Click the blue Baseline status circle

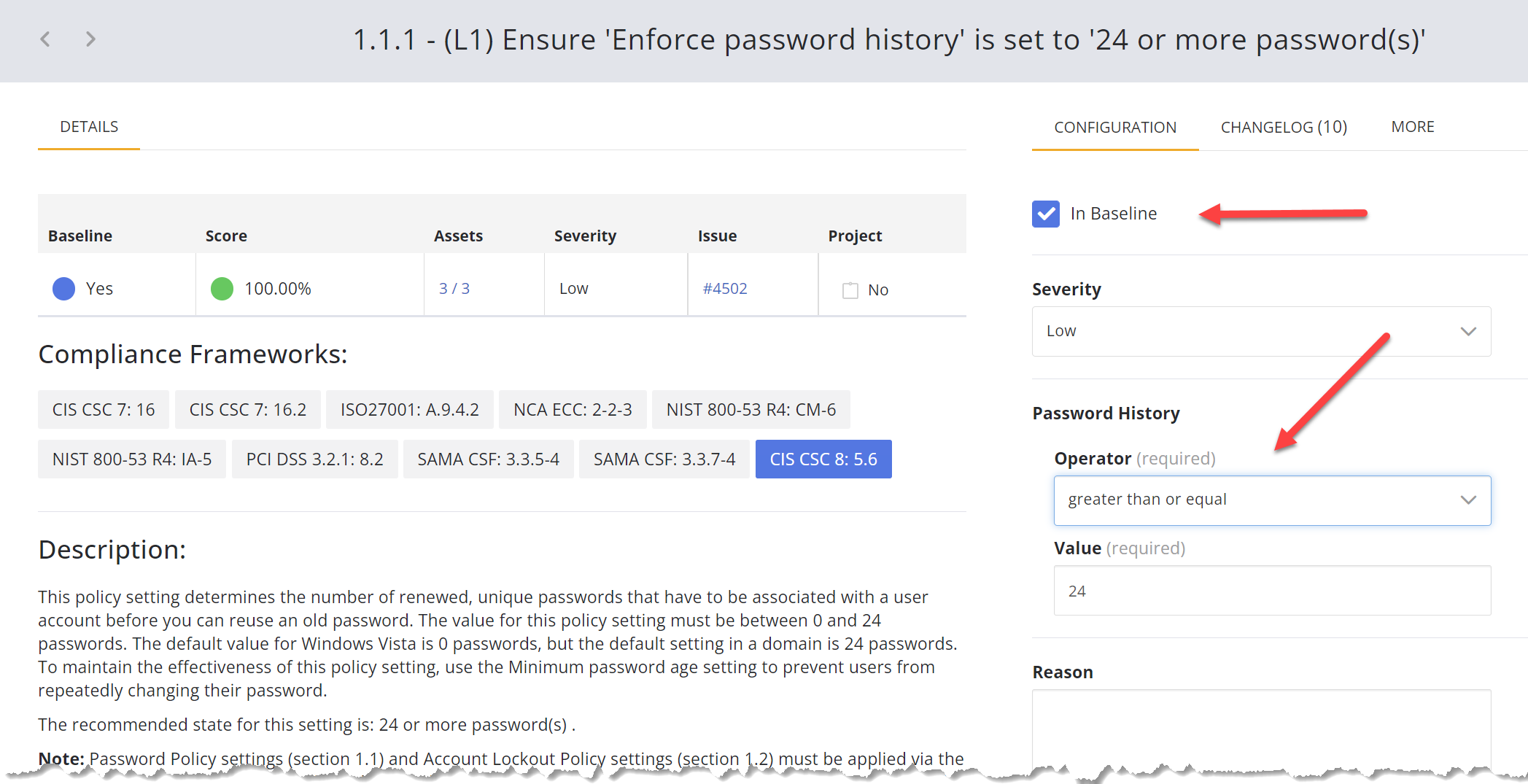coord(64,289)
